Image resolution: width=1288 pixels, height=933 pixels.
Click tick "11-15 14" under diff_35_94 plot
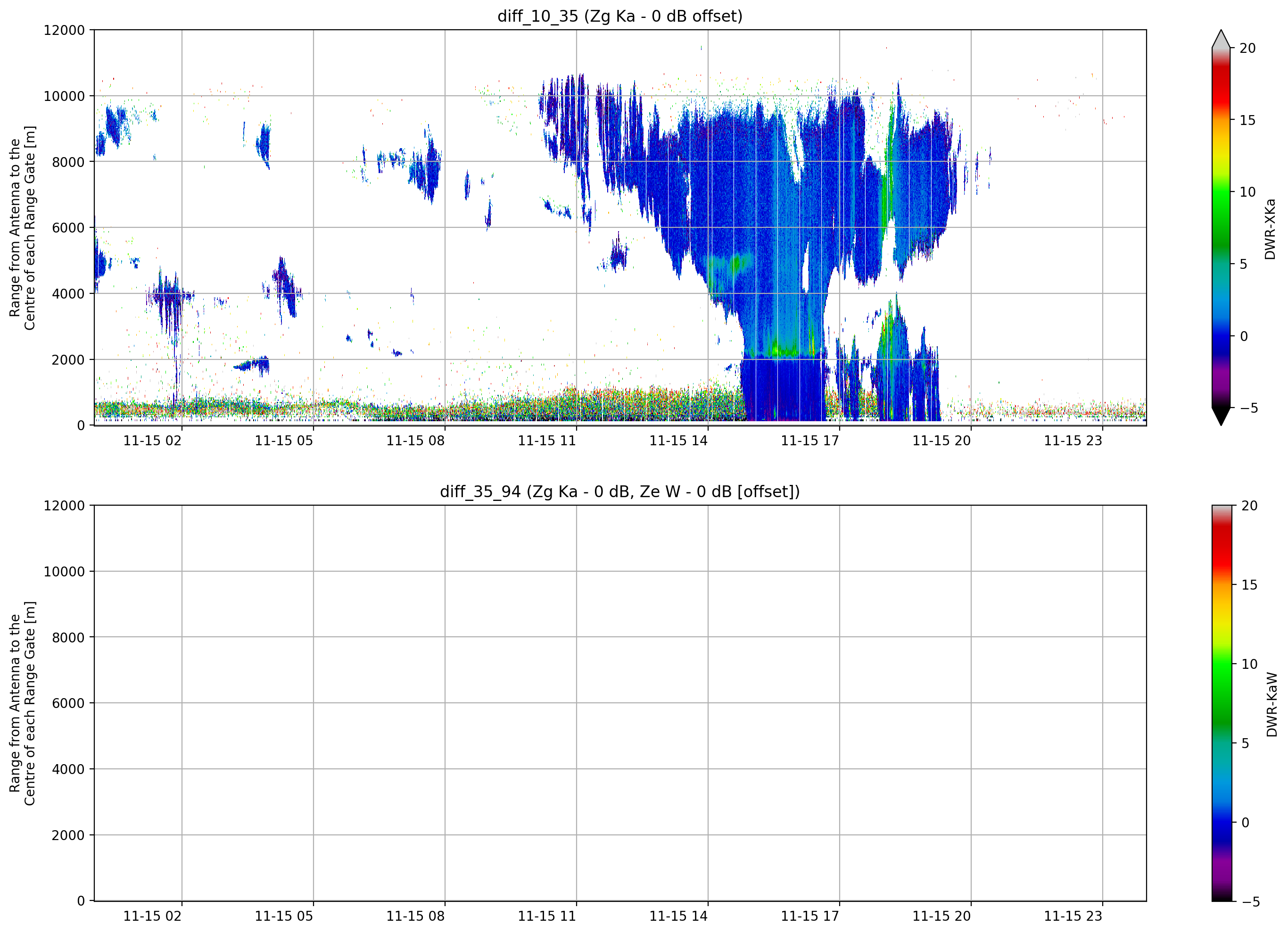click(x=678, y=916)
